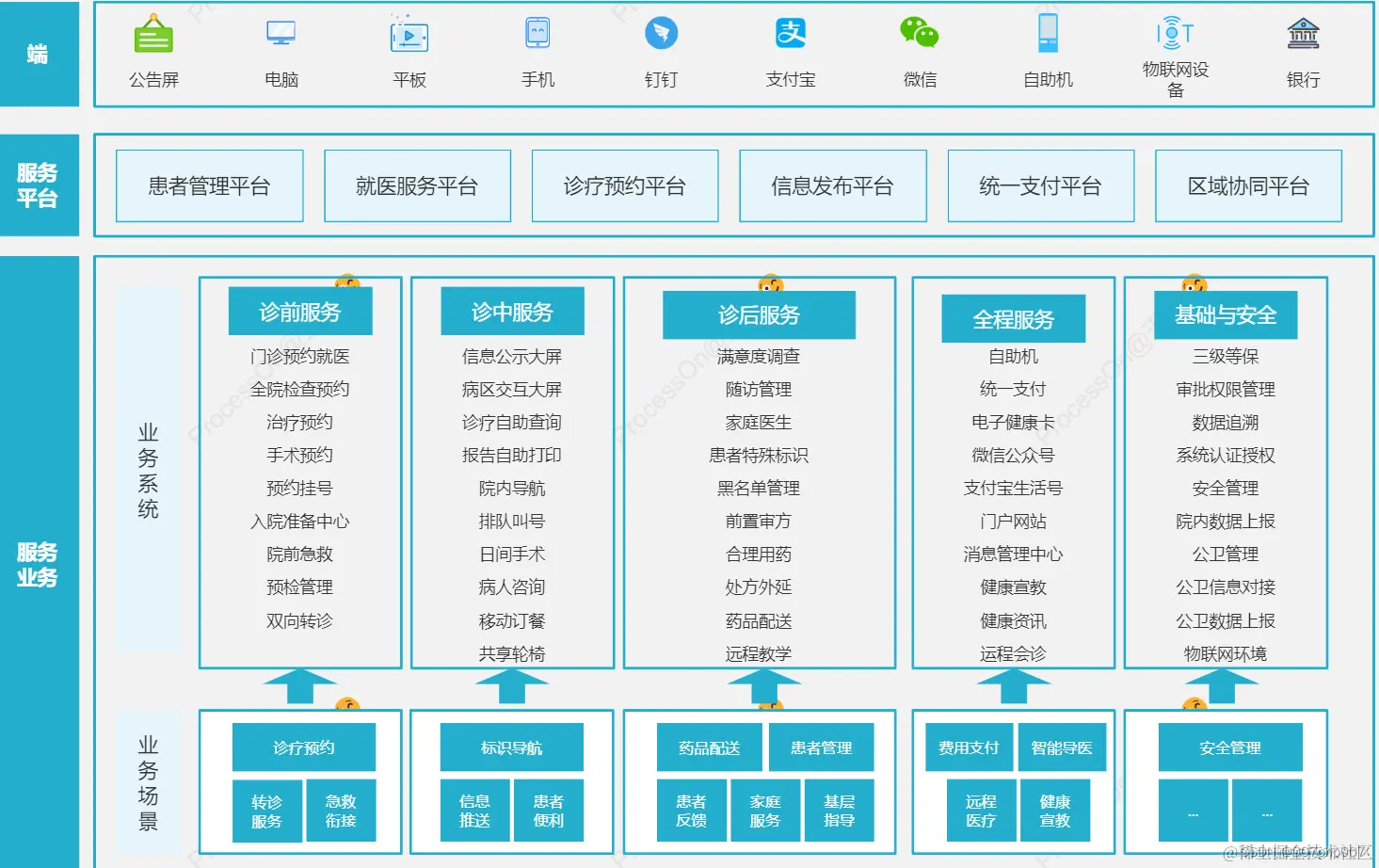
Task: Click the 银行 bank icon
Action: pyautogui.click(x=1302, y=33)
